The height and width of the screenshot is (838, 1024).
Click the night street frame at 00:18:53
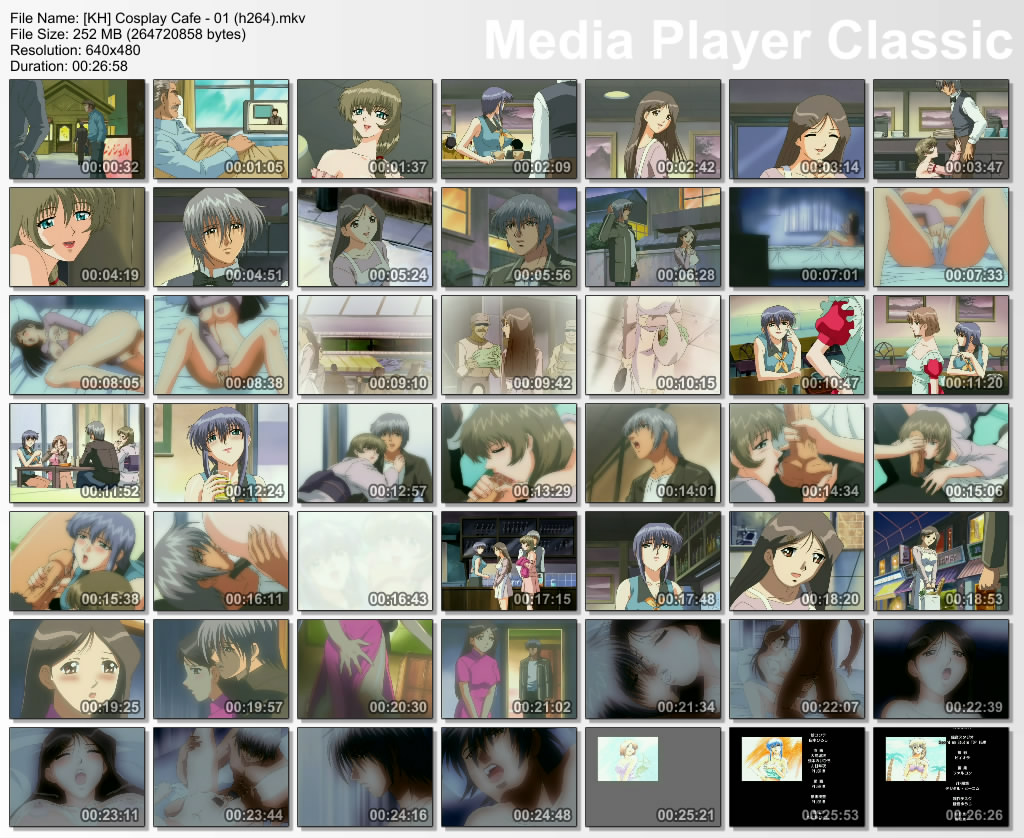coord(941,562)
